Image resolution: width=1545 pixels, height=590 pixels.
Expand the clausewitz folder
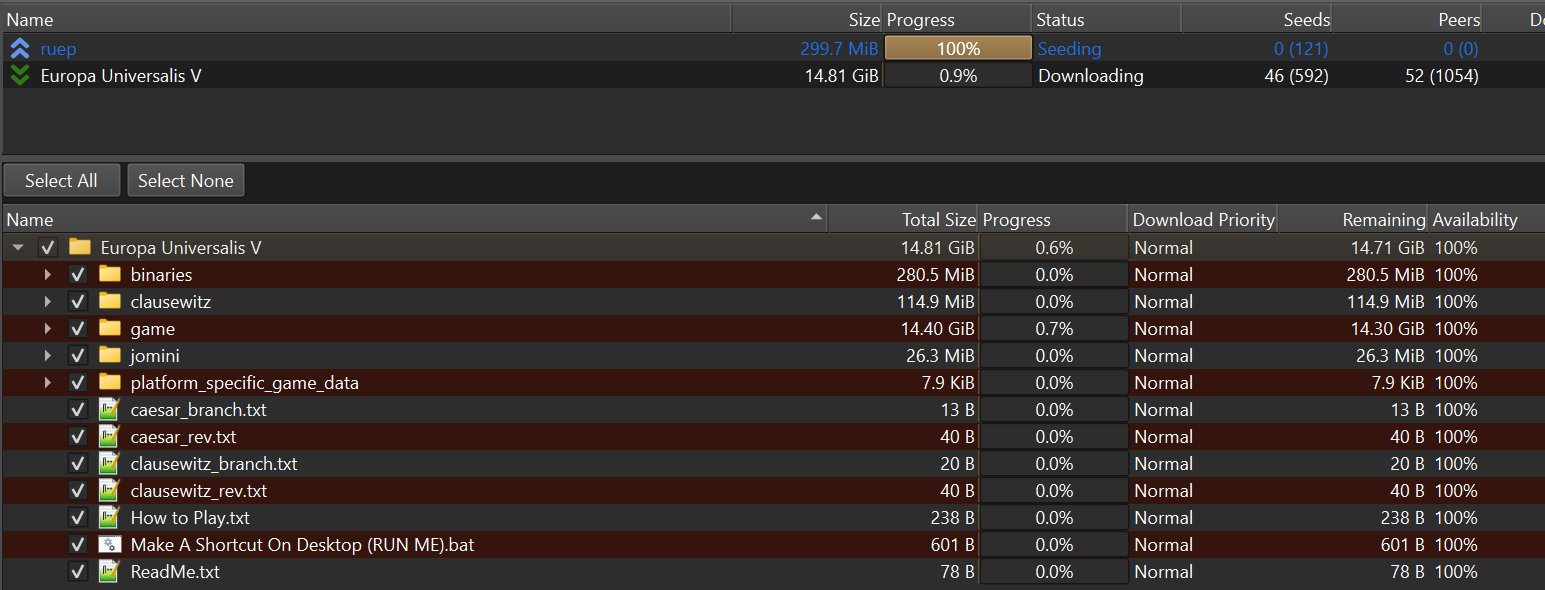(x=47, y=301)
